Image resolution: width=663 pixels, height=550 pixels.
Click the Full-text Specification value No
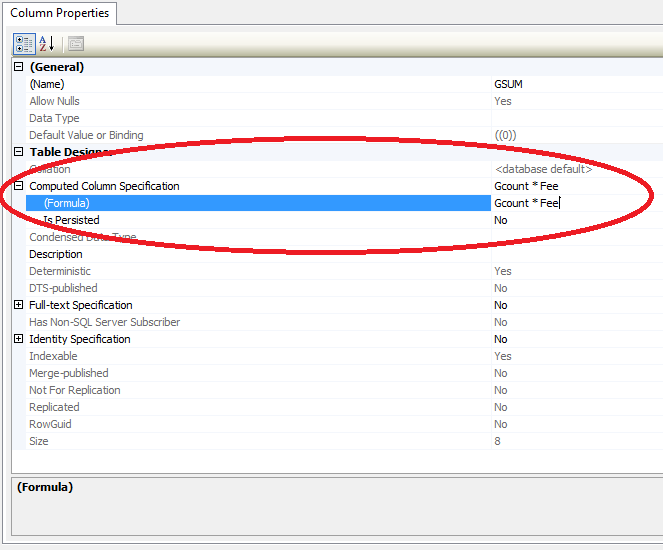(574, 305)
